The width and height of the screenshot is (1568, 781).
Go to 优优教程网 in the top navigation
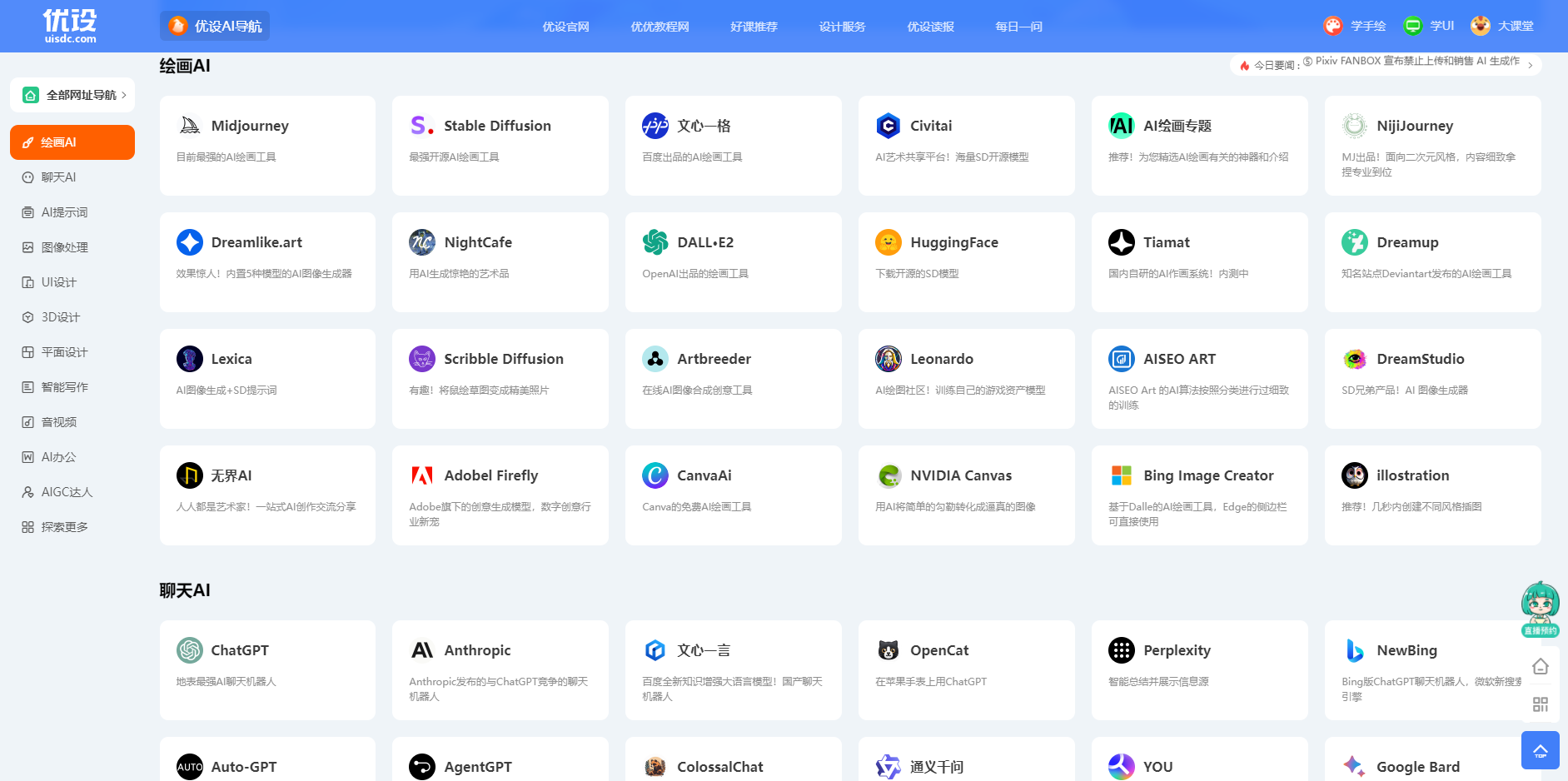(x=660, y=27)
